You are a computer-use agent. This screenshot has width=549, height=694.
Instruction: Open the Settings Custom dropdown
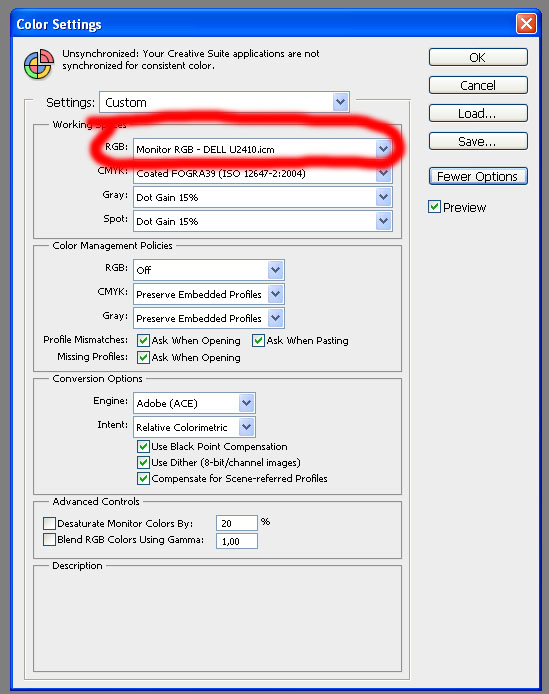click(224, 102)
